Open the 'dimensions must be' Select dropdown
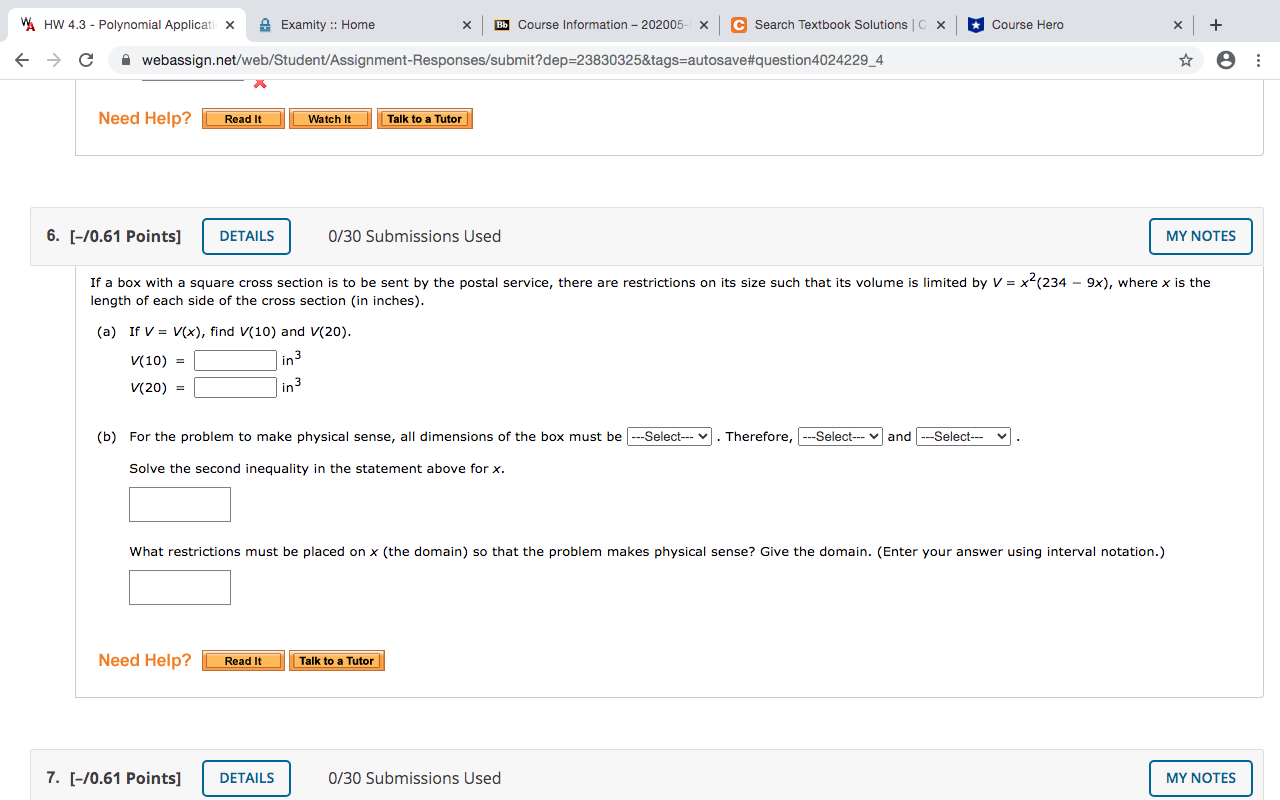This screenshot has width=1280, height=800. coord(669,437)
